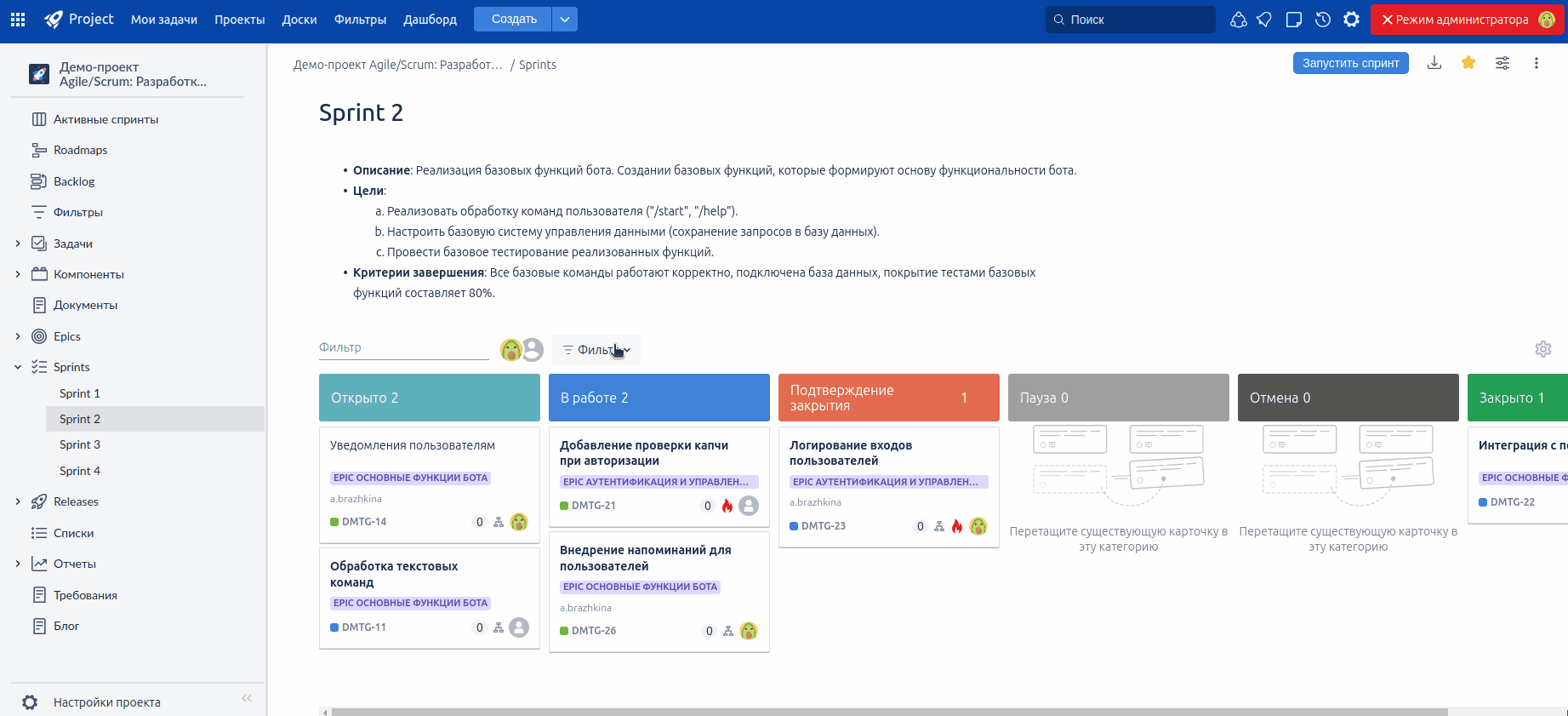Open the recent history clock icon
Image resolution: width=1568 pixels, height=716 pixels.
pos(1322,20)
